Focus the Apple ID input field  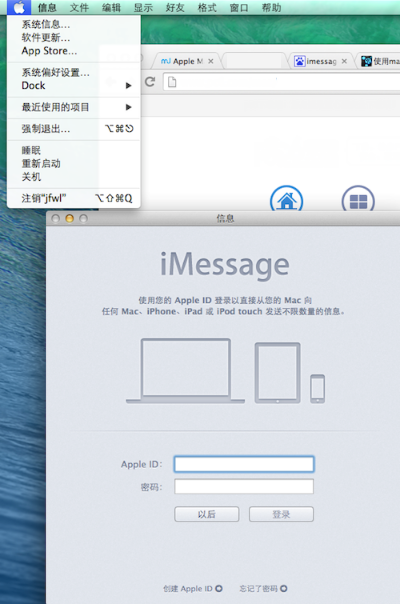click(x=244, y=464)
